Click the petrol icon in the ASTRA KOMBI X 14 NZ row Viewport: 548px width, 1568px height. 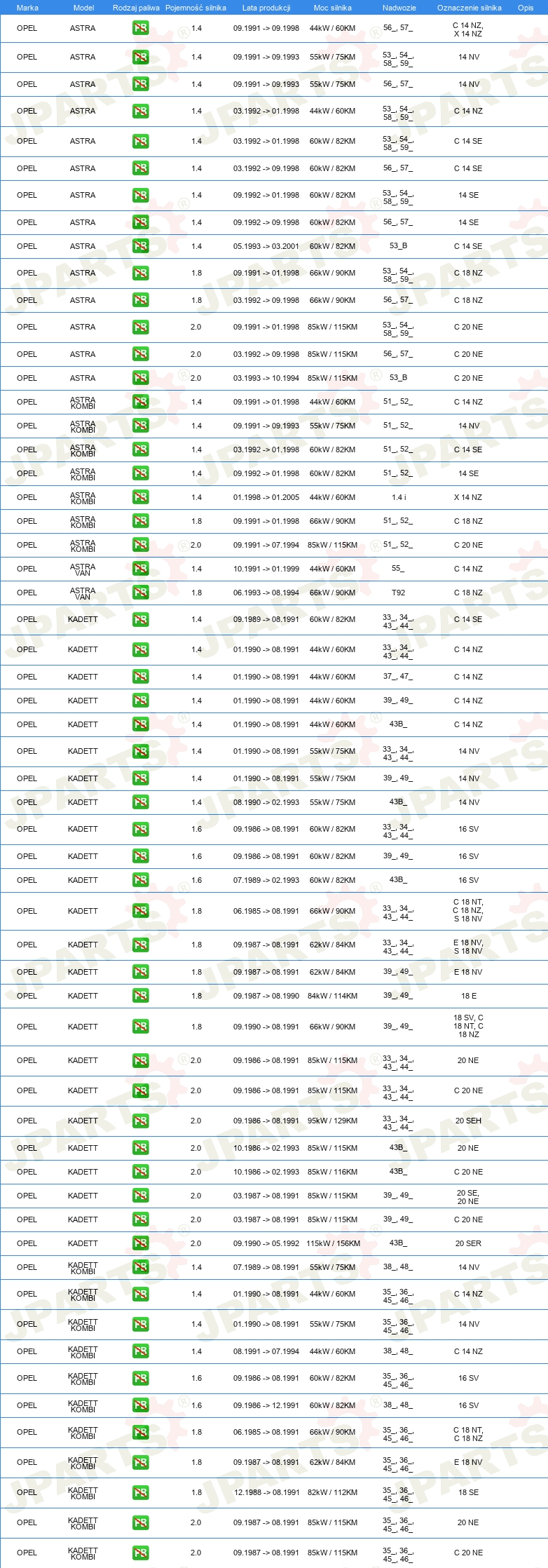coord(140,497)
